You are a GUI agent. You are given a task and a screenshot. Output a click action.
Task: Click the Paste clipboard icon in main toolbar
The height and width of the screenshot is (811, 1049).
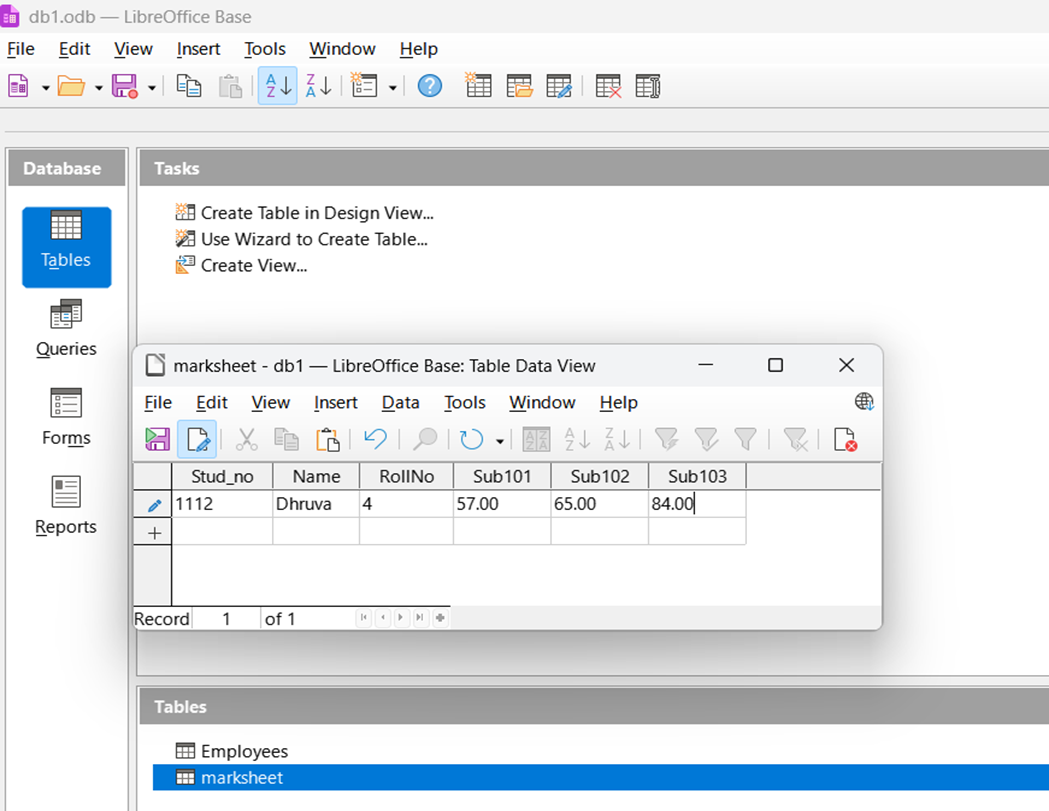click(230, 86)
